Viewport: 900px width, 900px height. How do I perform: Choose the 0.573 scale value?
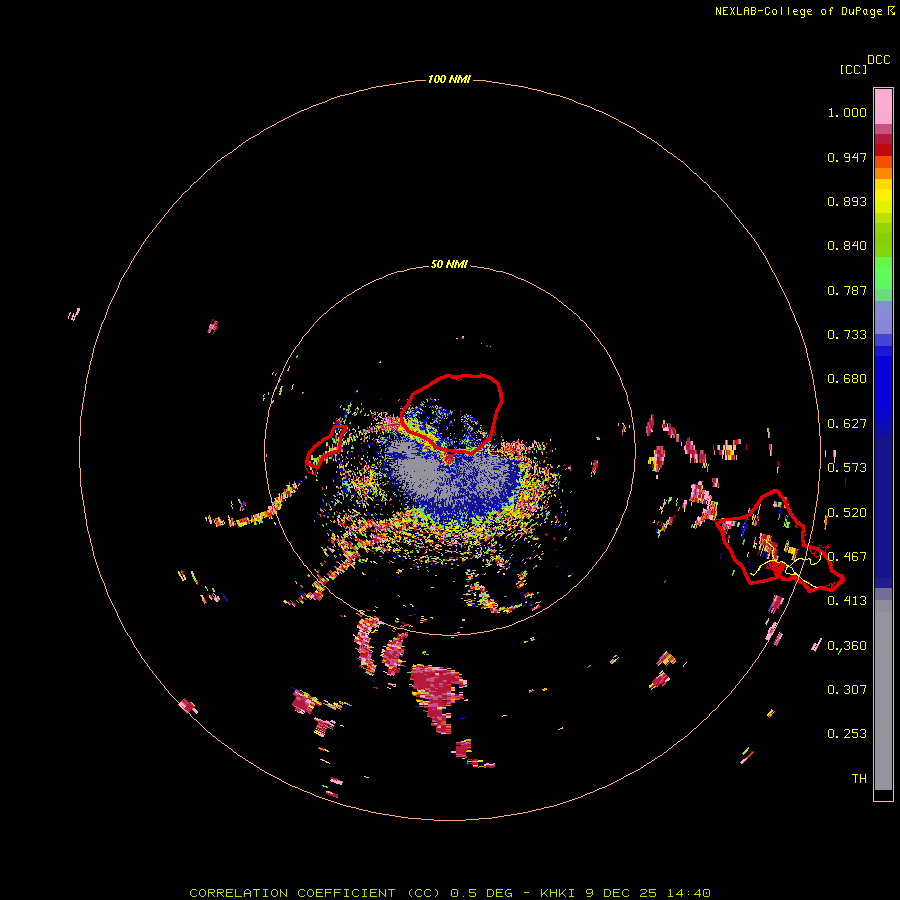847,468
